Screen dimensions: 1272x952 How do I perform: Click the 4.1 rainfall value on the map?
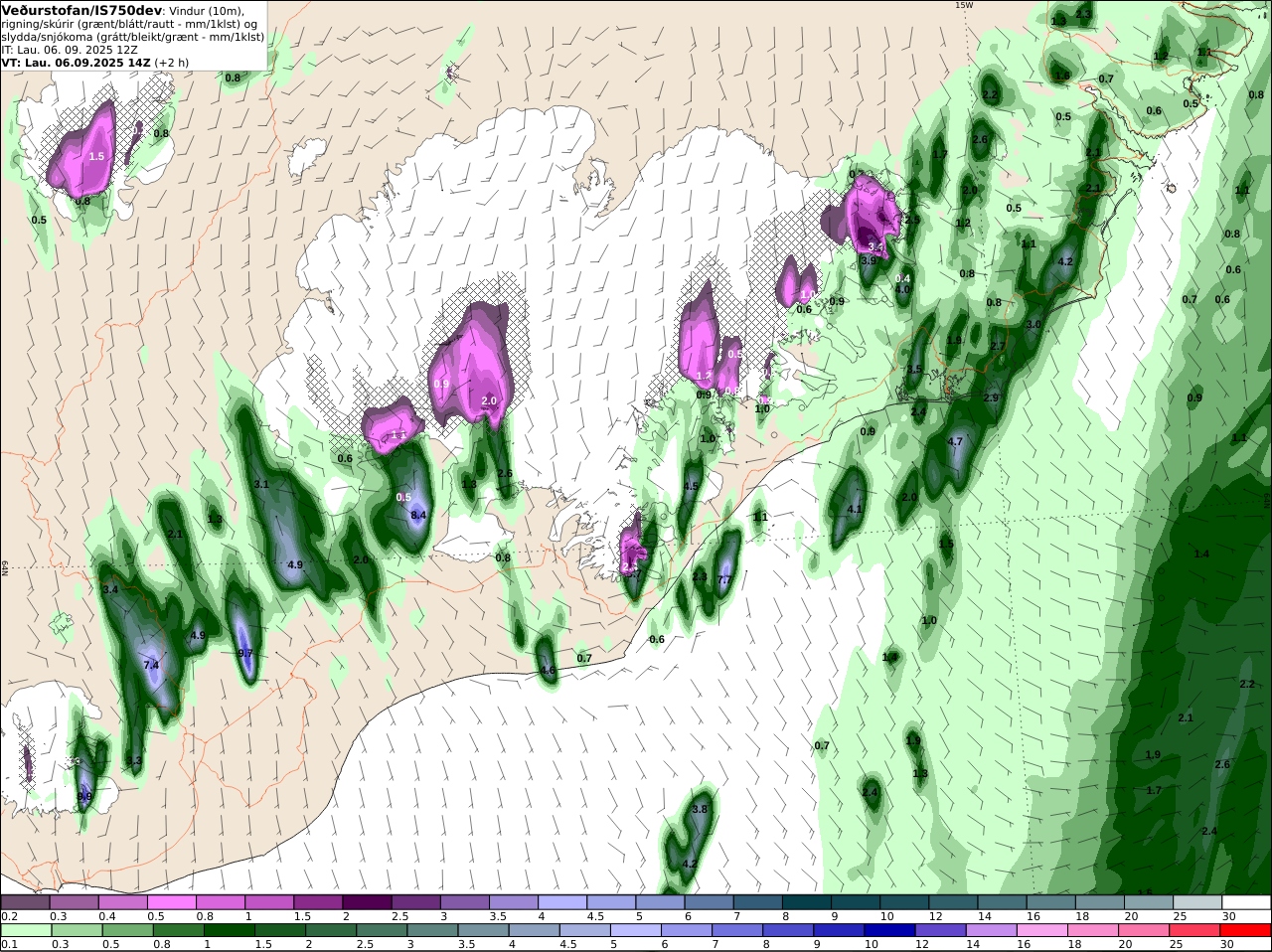pos(854,509)
